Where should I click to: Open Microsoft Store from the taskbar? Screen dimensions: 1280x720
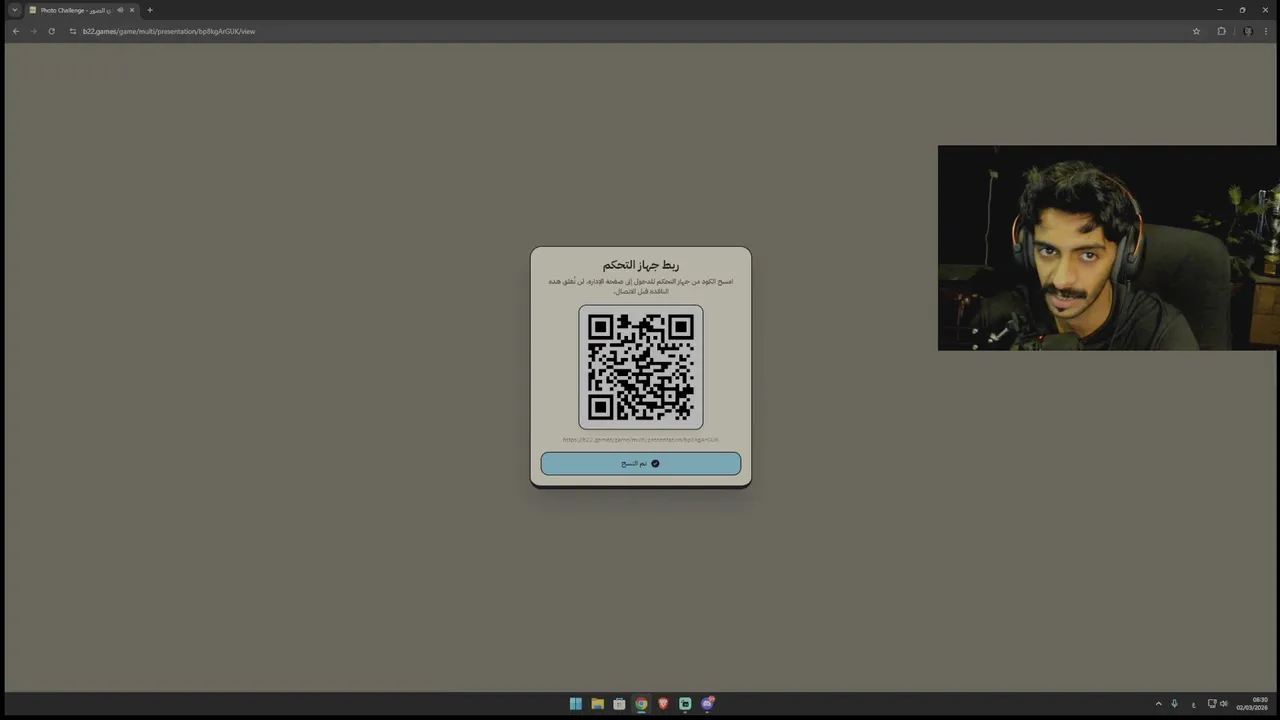(619, 704)
